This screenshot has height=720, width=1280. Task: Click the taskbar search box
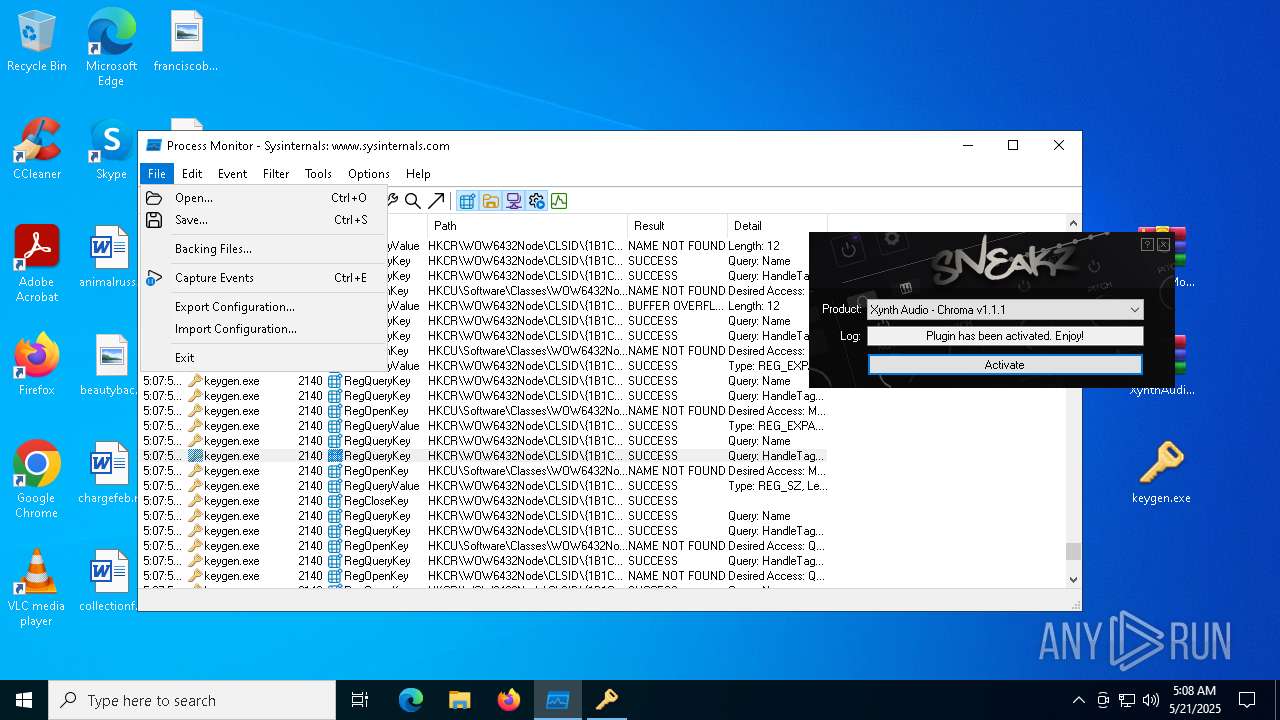pos(192,700)
